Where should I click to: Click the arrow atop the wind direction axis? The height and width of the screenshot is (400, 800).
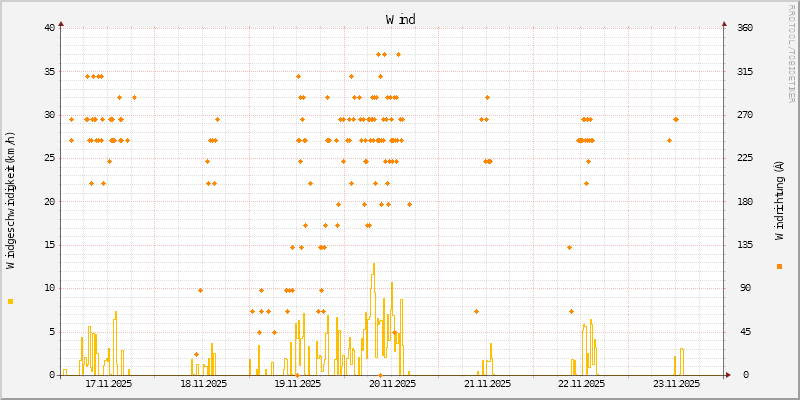coord(724,22)
